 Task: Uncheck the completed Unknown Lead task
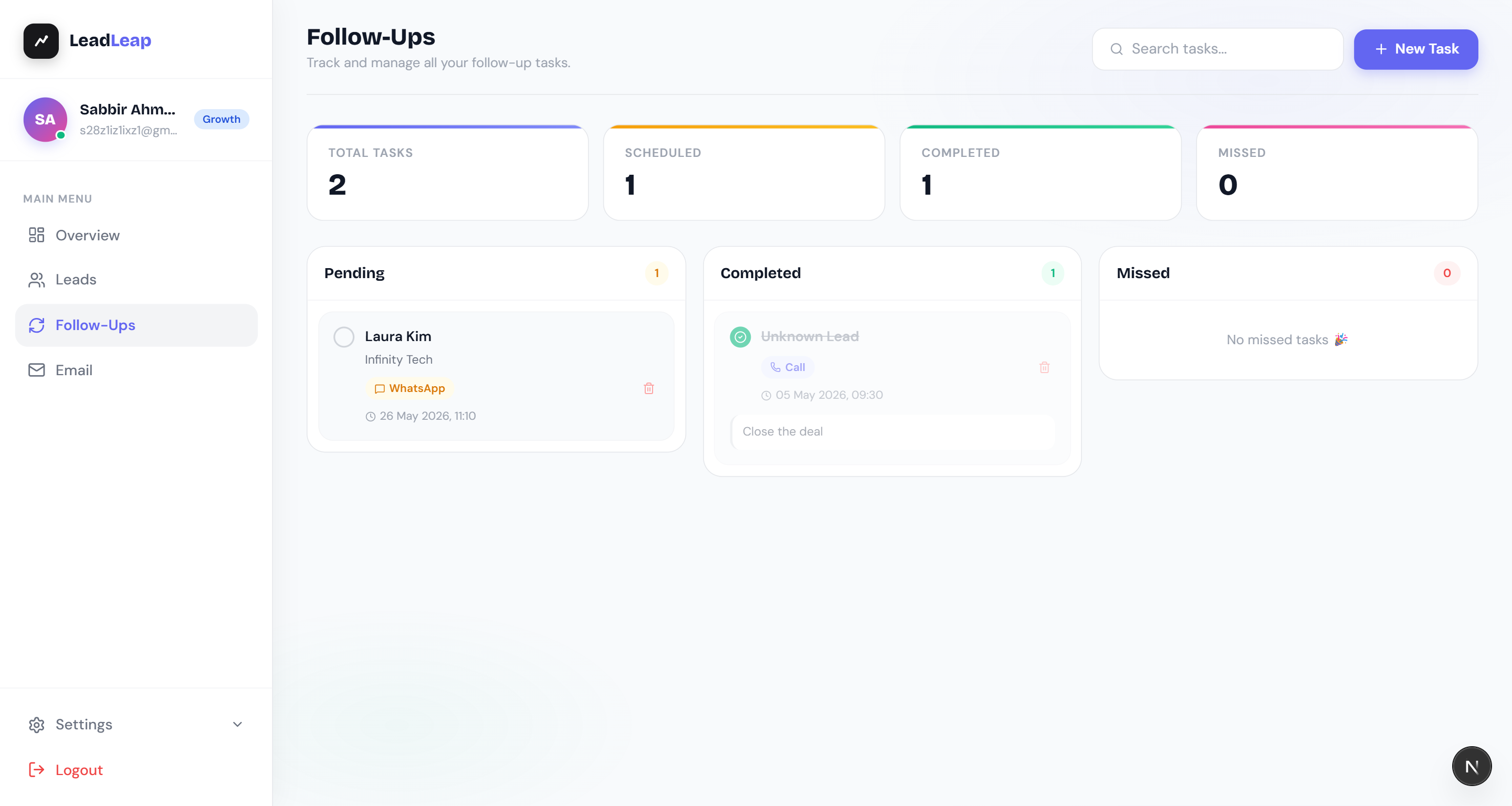coord(740,337)
